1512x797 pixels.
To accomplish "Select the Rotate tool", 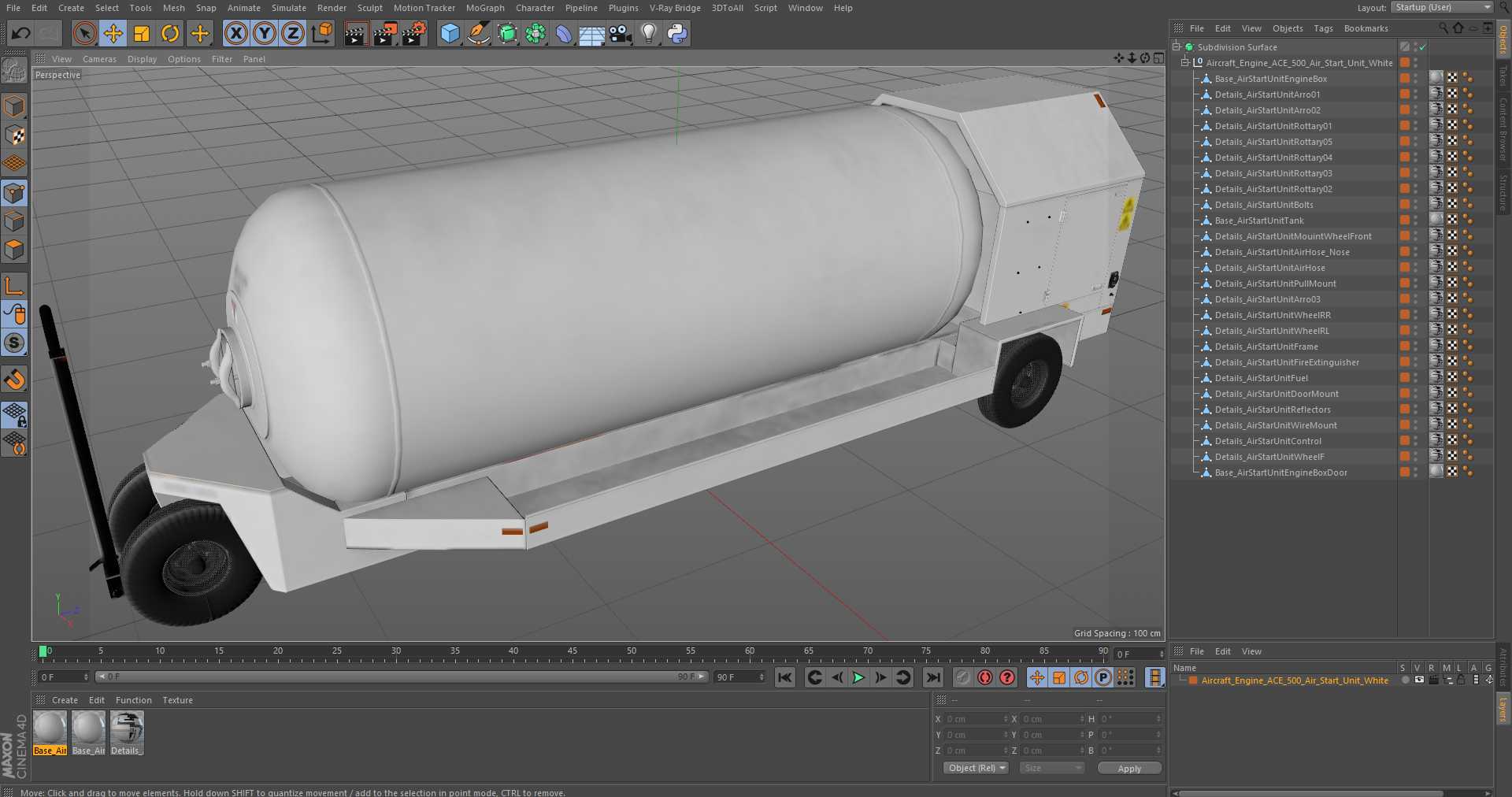I will click(170, 33).
